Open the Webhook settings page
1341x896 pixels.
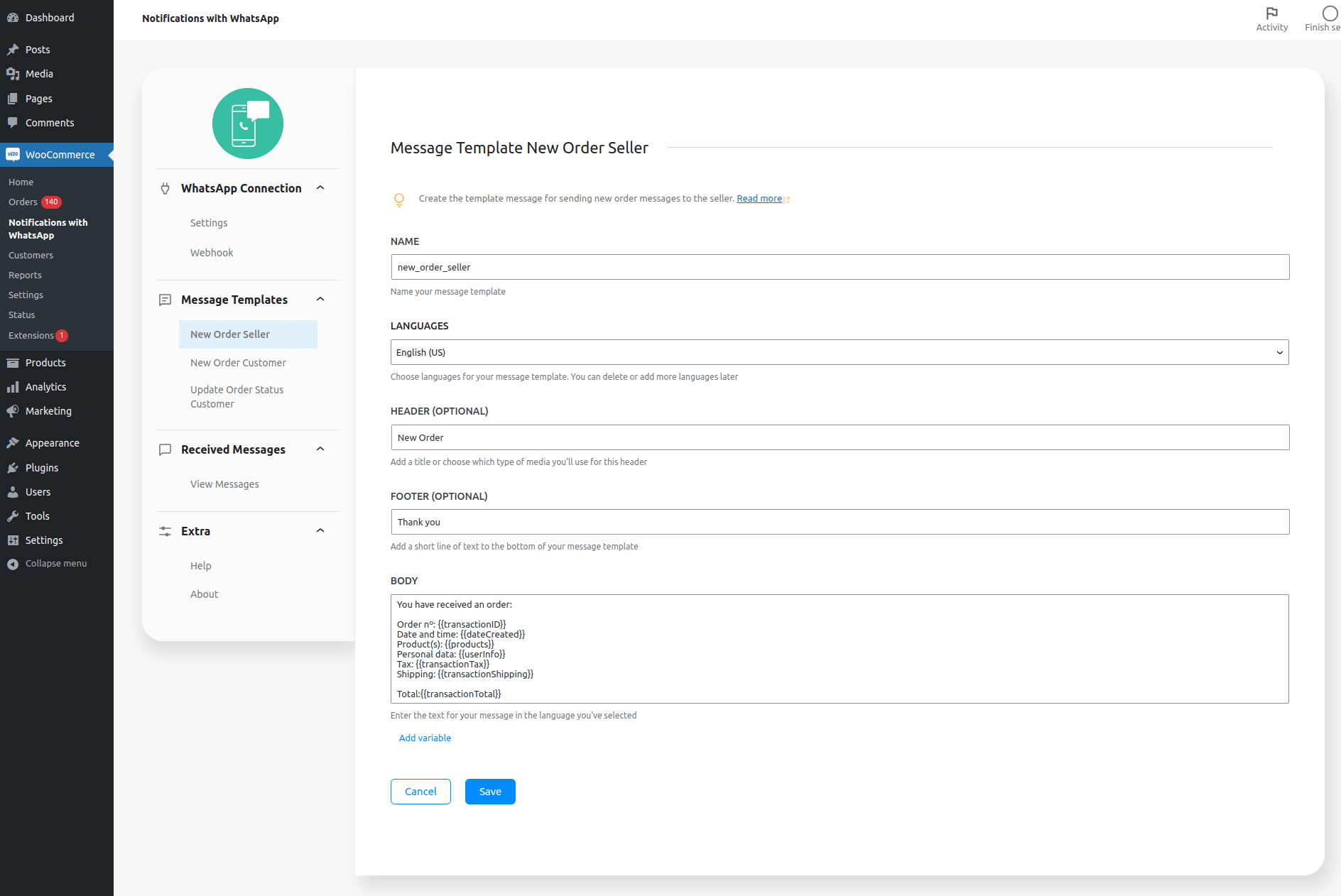point(211,252)
